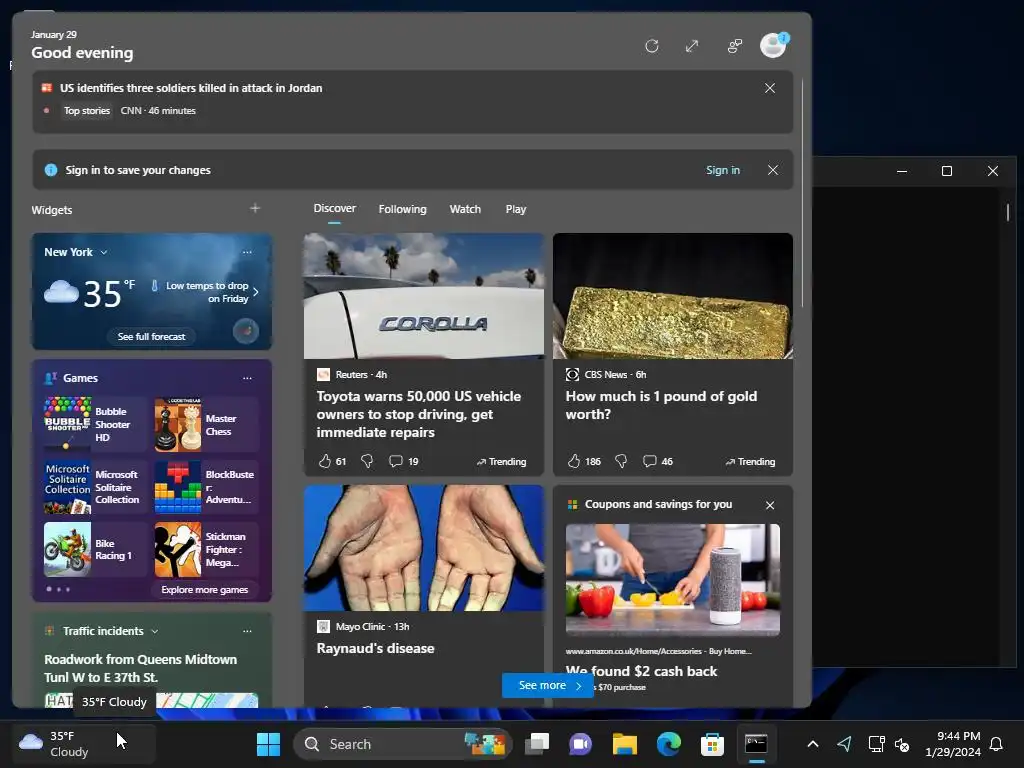The width and height of the screenshot is (1024, 768).
Task: Click See full forecast
Action: [152, 336]
